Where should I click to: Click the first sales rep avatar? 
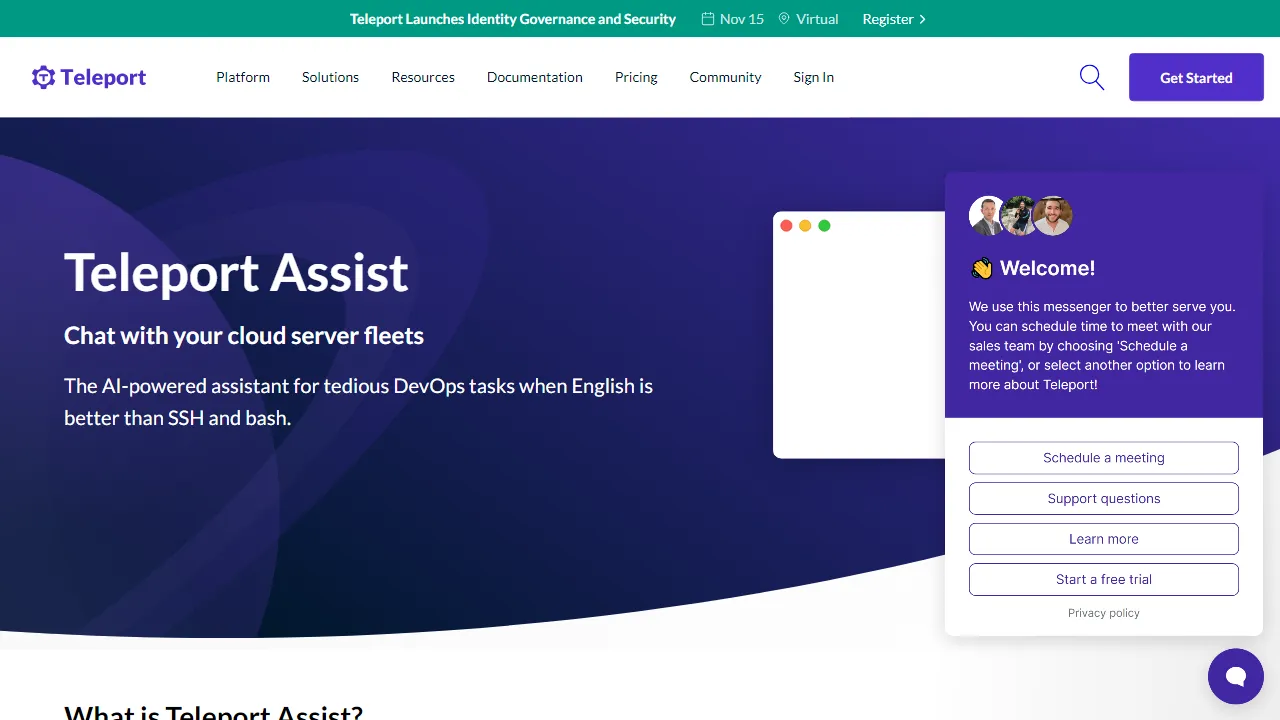pyautogui.click(x=987, y=215)
